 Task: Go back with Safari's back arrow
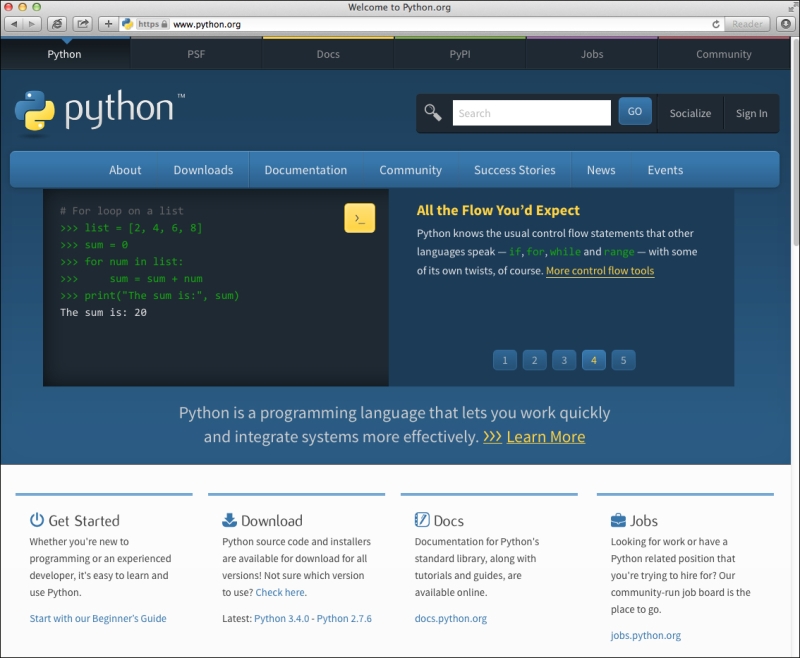[x=14, y=24]
